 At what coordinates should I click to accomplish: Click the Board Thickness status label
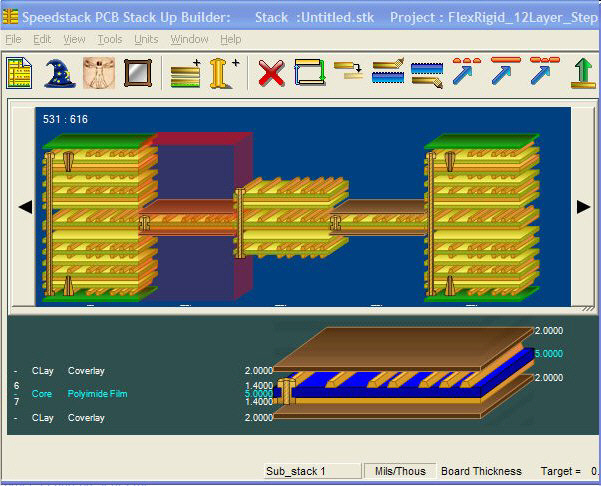(481, 471)
